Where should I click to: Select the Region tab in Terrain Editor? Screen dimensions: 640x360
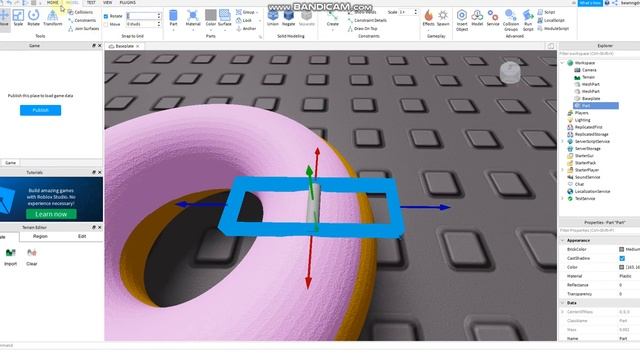pyautogui.click(x=40, y=237)
